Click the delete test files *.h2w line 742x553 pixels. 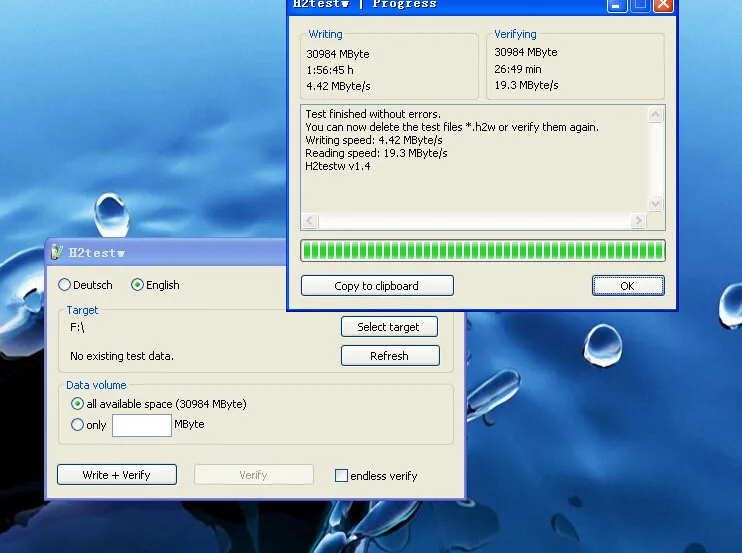(452, 127)
